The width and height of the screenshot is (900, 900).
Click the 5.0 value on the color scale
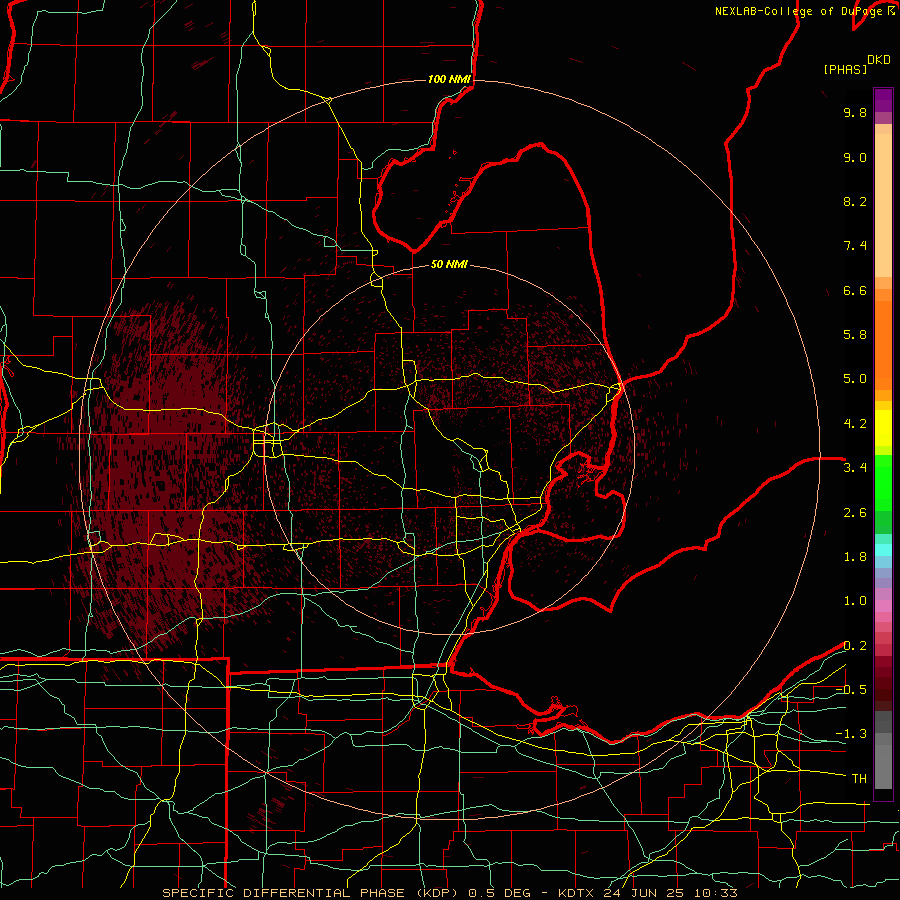(x=855, y=379)
